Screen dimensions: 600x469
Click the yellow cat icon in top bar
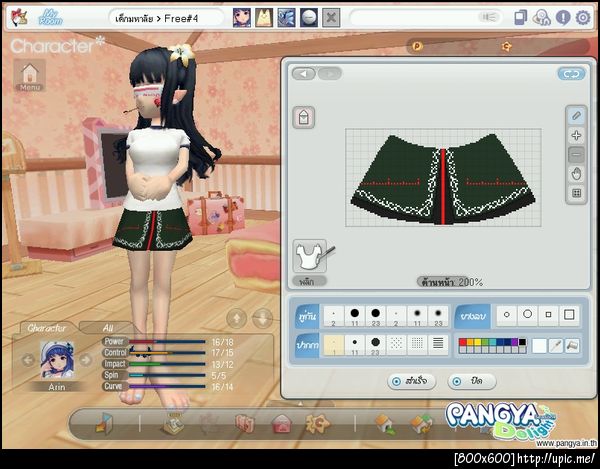tap(264, 18)
